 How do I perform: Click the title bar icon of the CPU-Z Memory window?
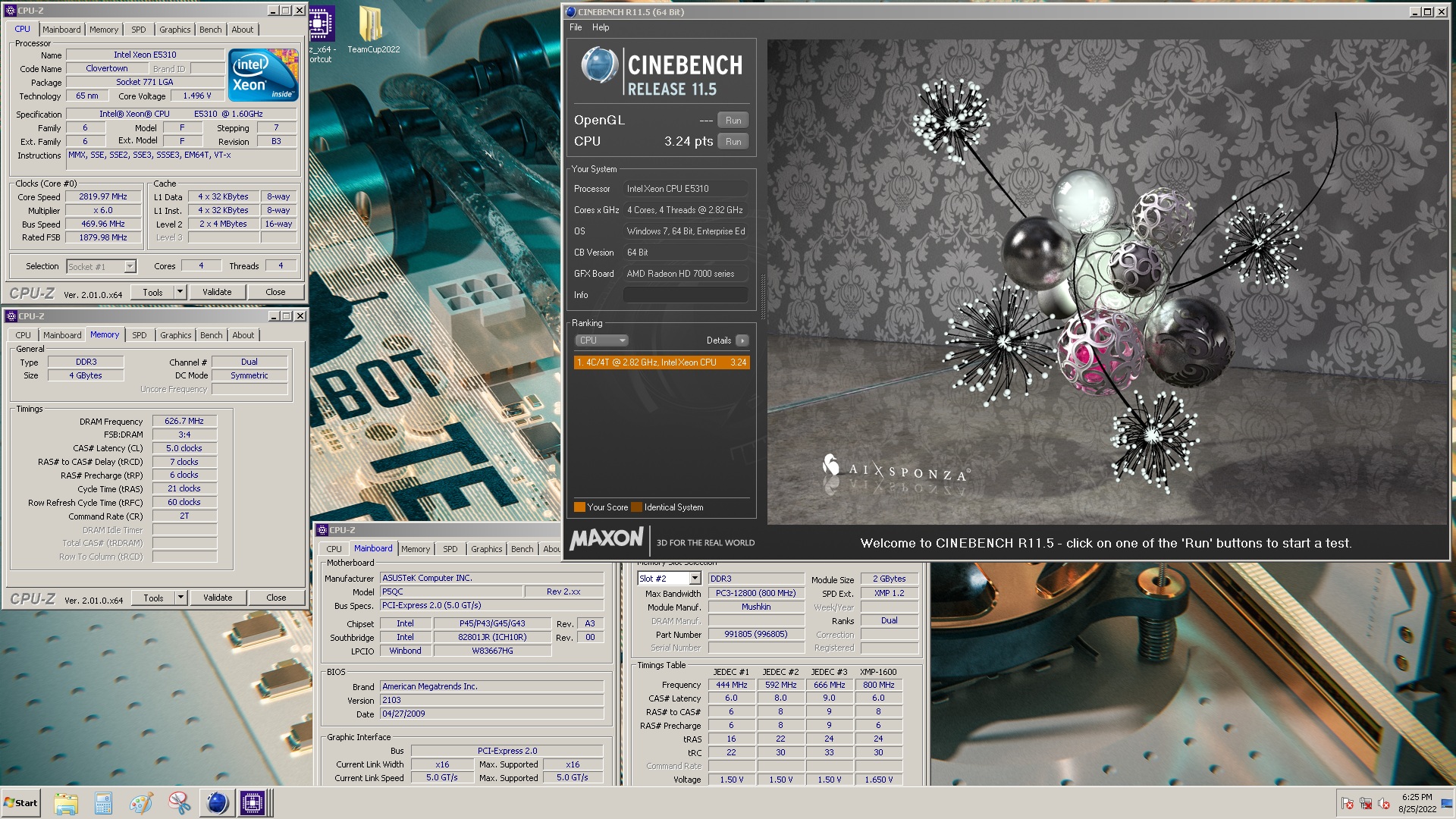pos(11,316)
